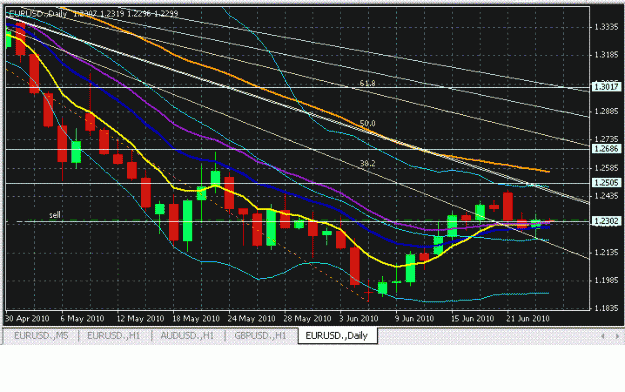Click the 28 May 2010 date label

coord(307,319)
